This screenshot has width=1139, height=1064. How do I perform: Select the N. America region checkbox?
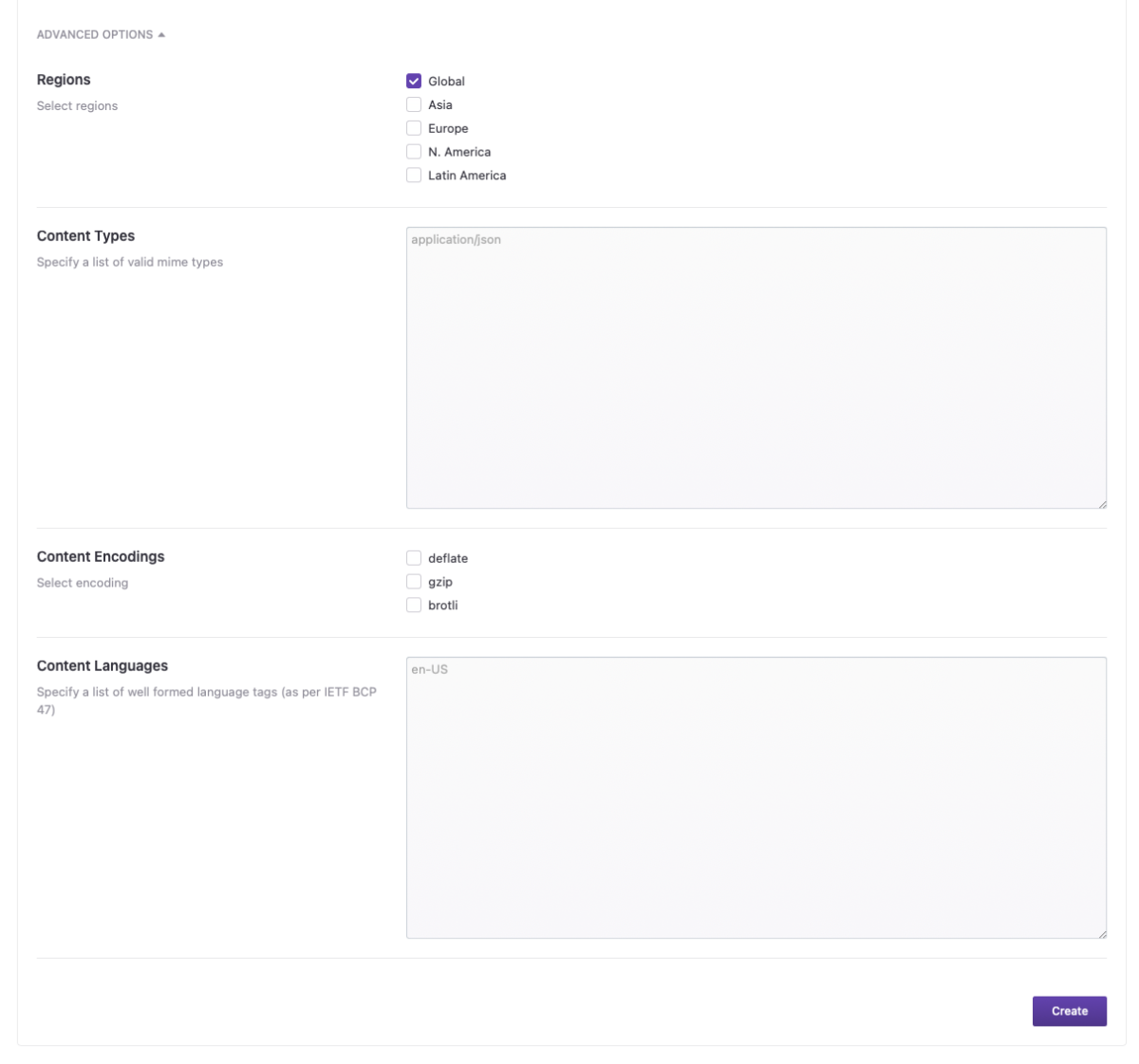click(414, 152)
